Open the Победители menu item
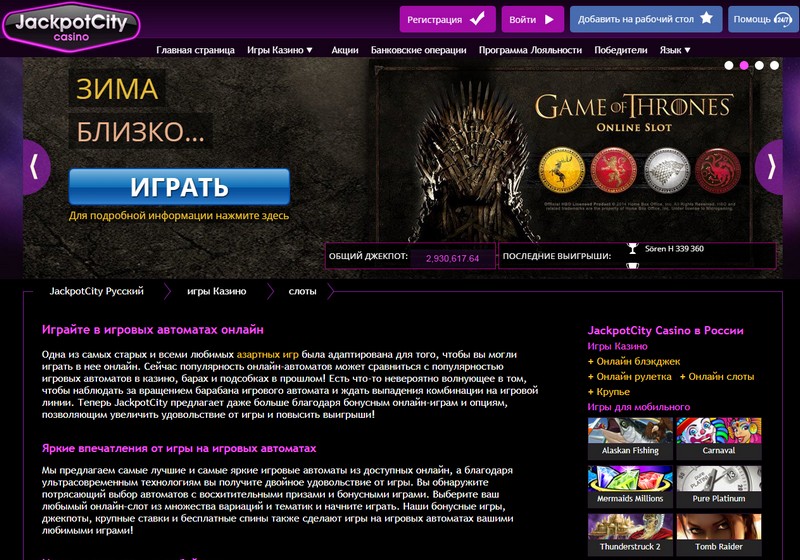 620,50
